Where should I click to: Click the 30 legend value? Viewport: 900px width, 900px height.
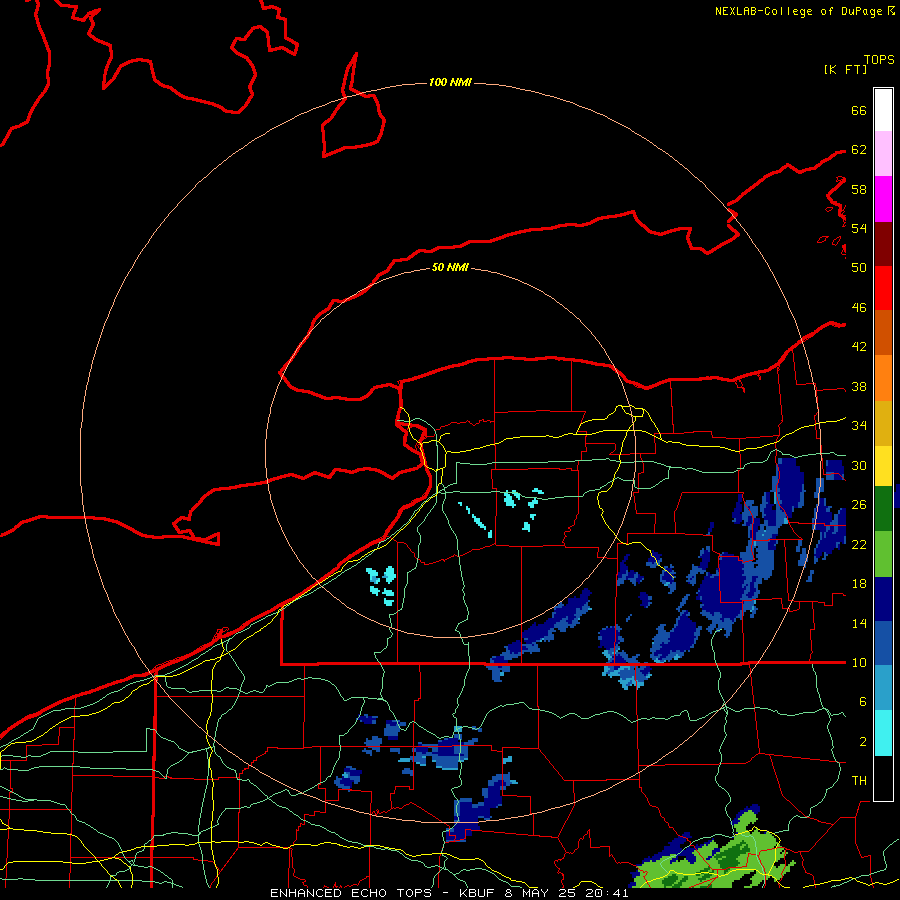(x=859, y=465)
